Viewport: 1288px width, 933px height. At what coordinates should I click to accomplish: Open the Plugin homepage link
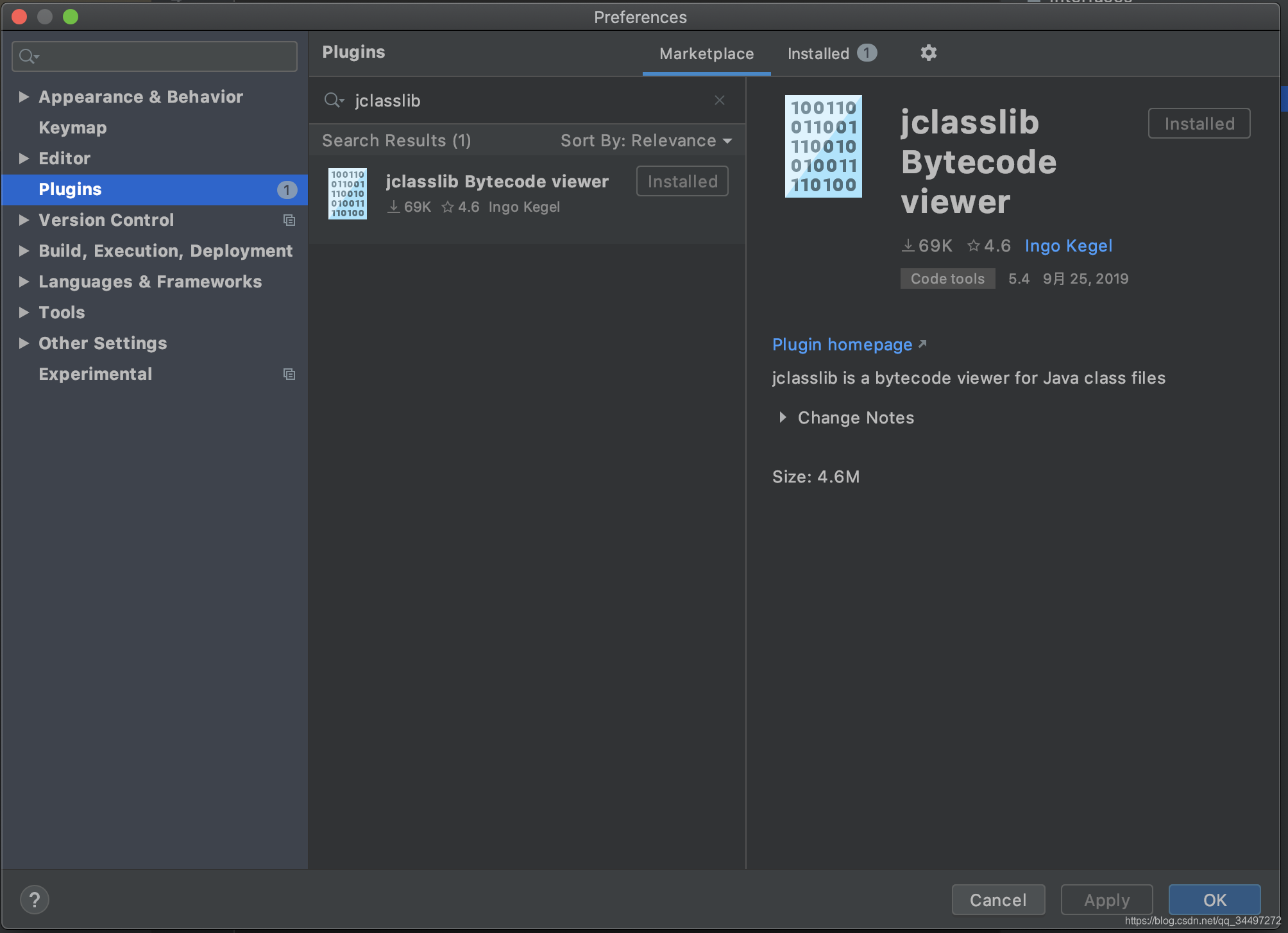tap(842, 345)
